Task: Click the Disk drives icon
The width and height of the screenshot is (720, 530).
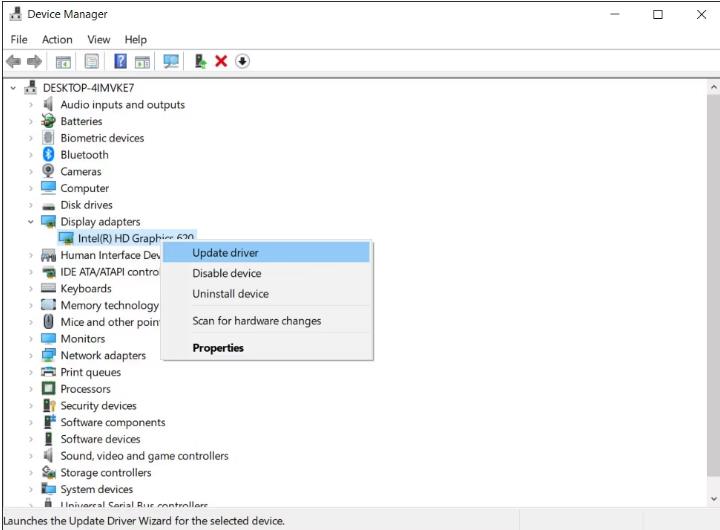Action: (48, 206)
